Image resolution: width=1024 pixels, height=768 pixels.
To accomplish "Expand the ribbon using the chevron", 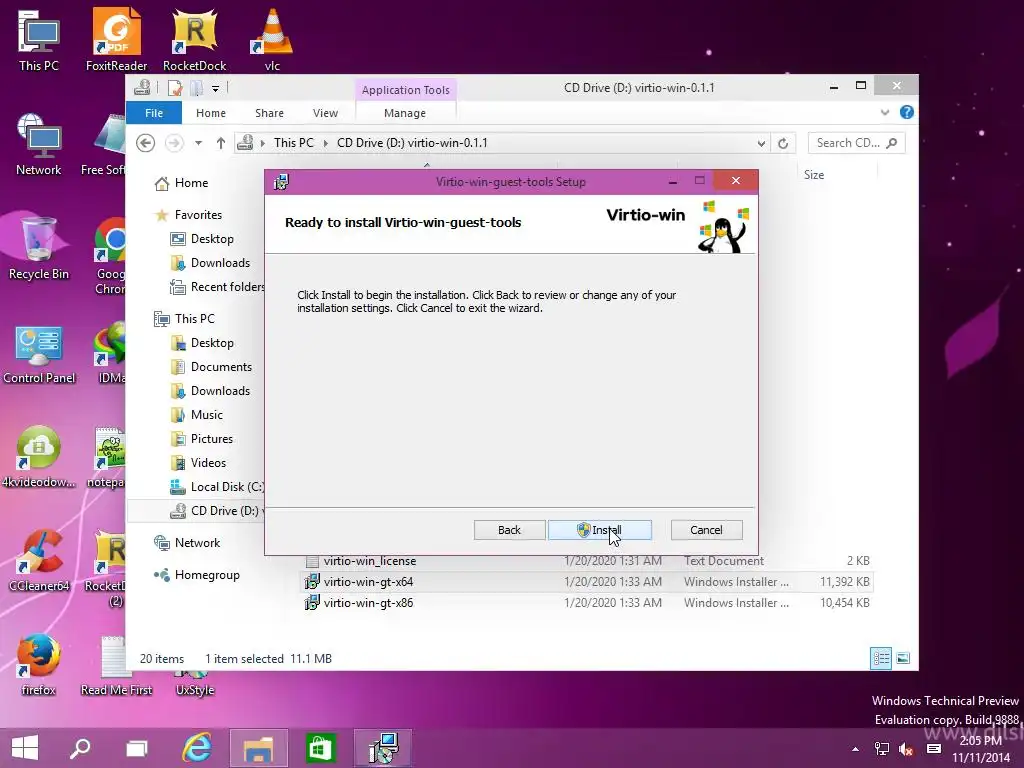I will [885, 112].
